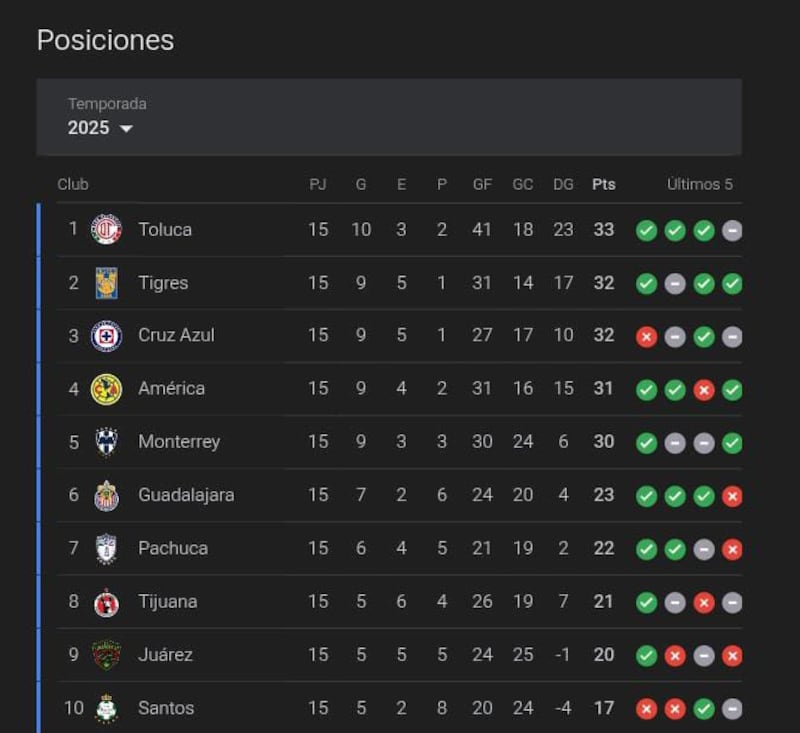
Task: Click the Últimos 5 column header
Action: [699, 184]
